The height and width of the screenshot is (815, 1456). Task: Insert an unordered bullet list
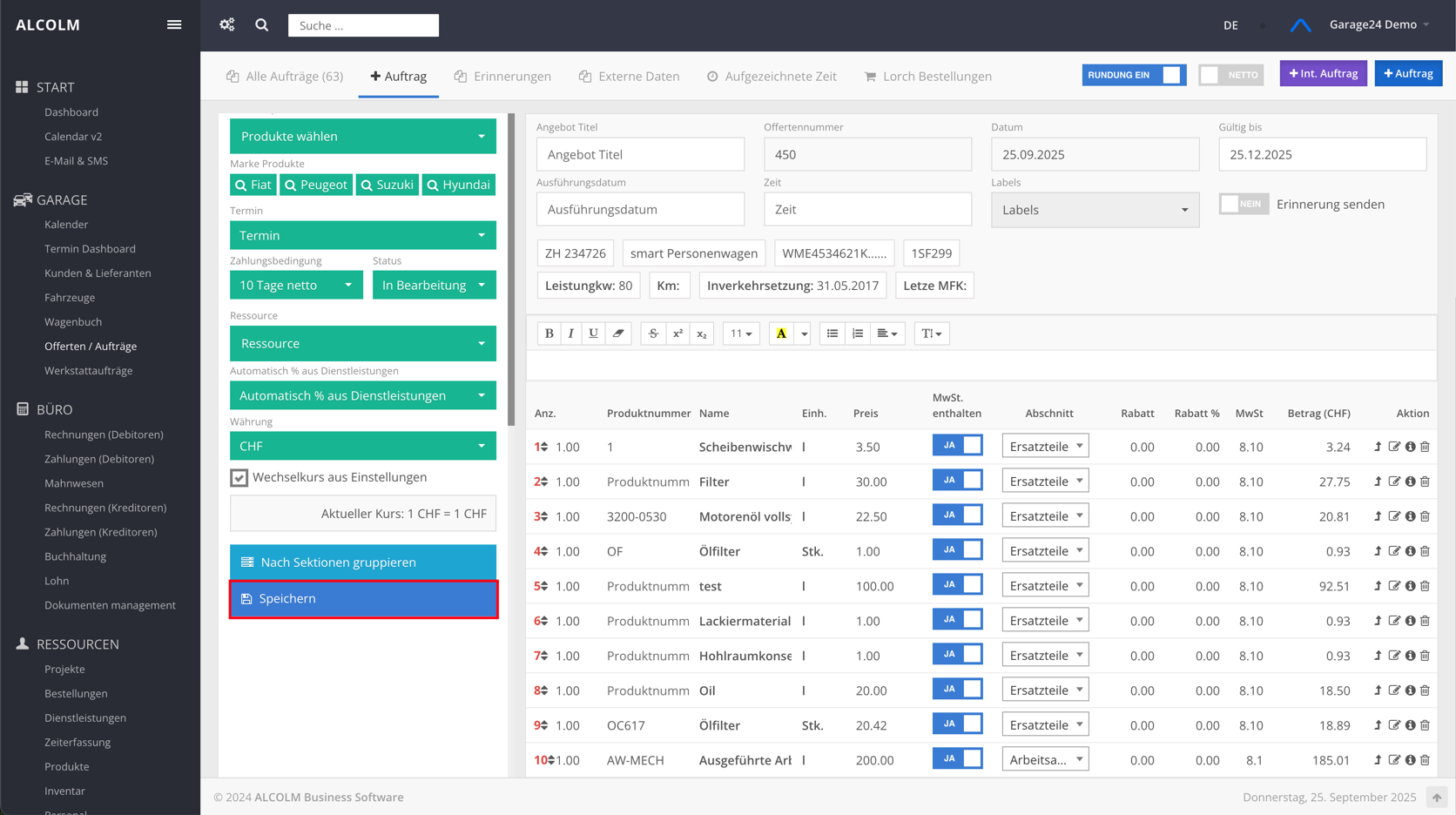832,333
